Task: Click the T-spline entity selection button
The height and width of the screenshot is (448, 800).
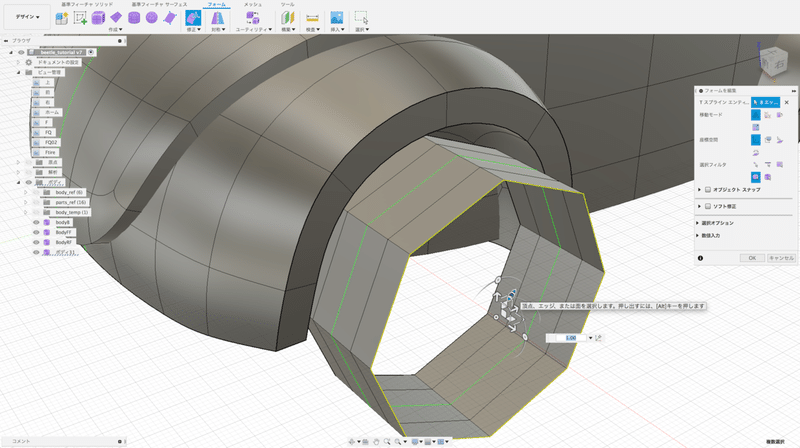Action: 765,103
